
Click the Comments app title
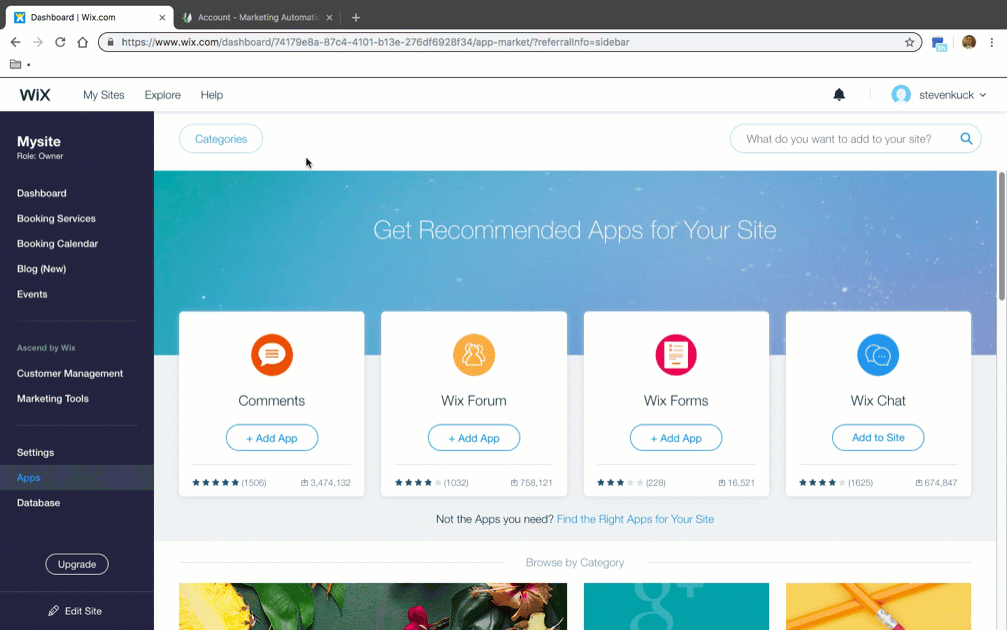pyautogui.click(x=272, y=401)
